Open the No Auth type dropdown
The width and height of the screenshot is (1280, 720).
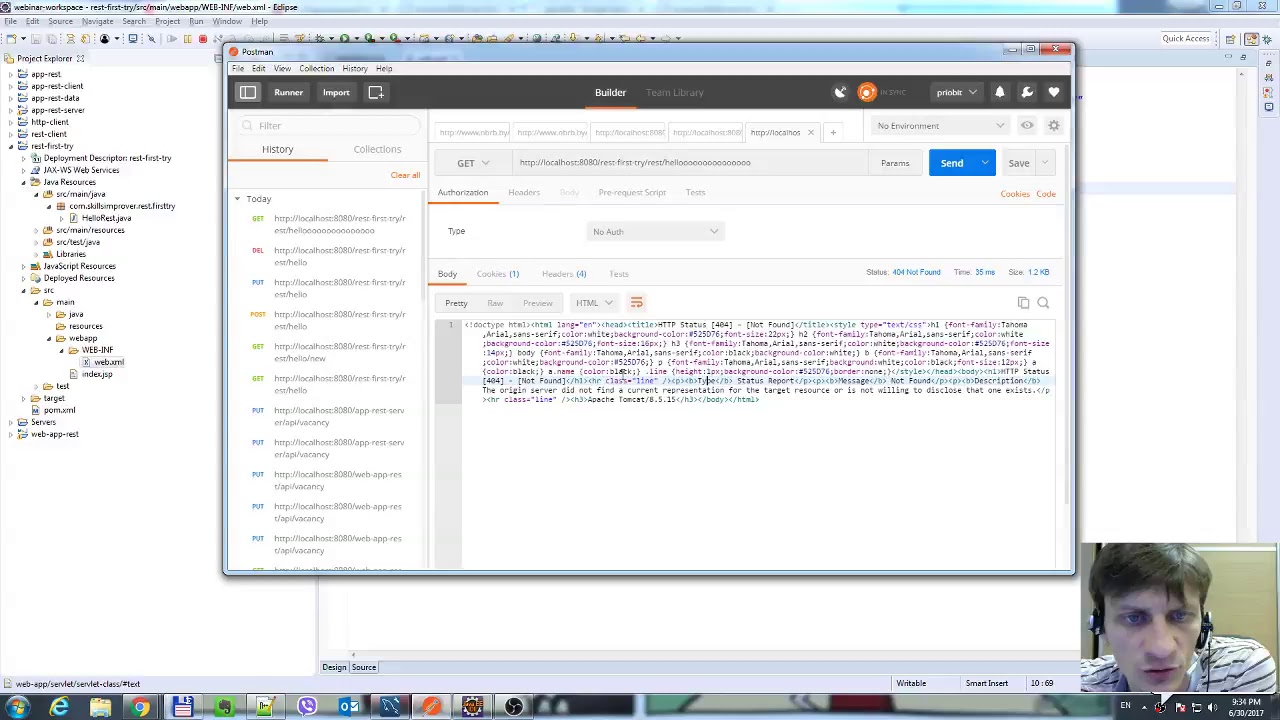tap(654, 232)
